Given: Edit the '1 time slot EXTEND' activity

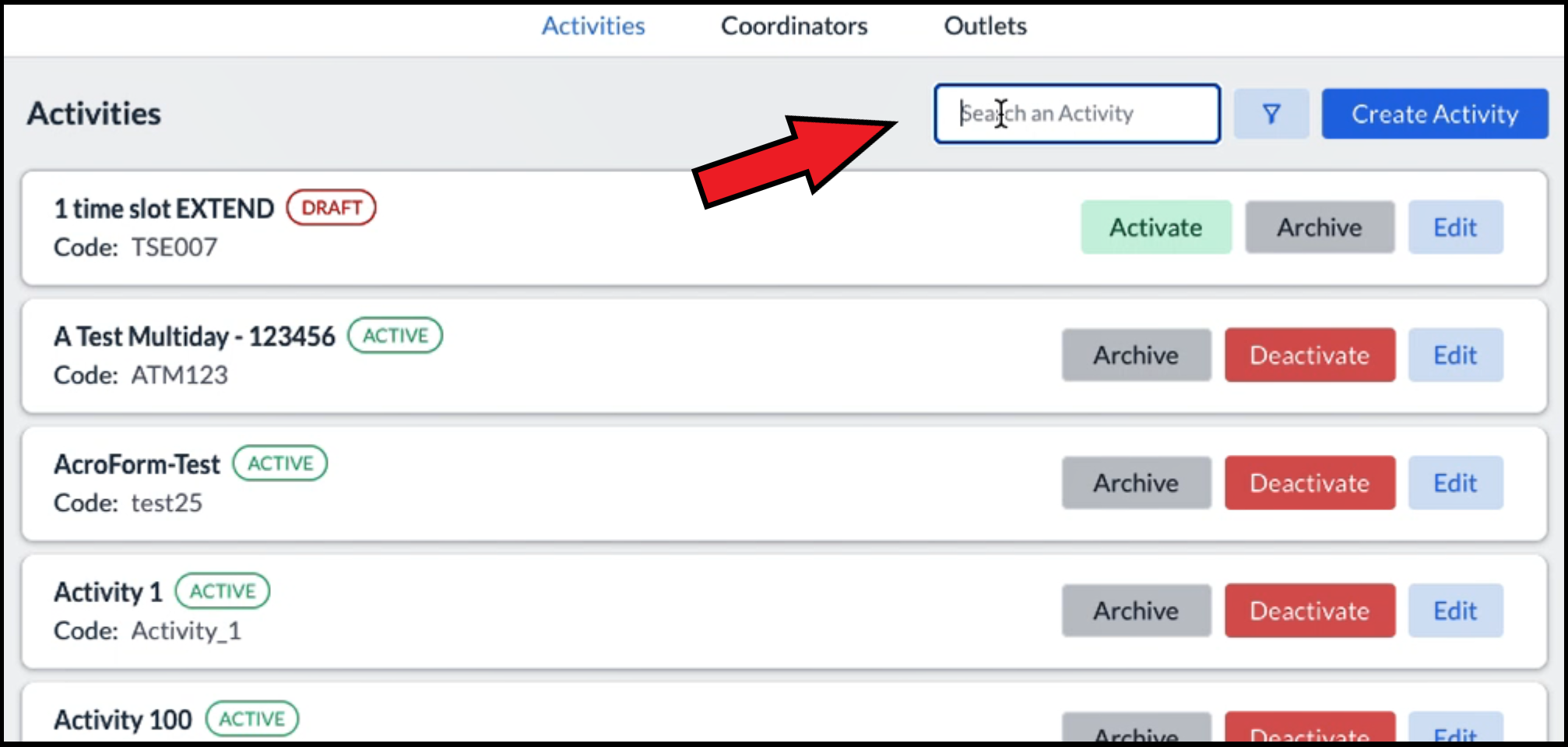Looking at the screenshot, I should click(x=1454, y=227).
